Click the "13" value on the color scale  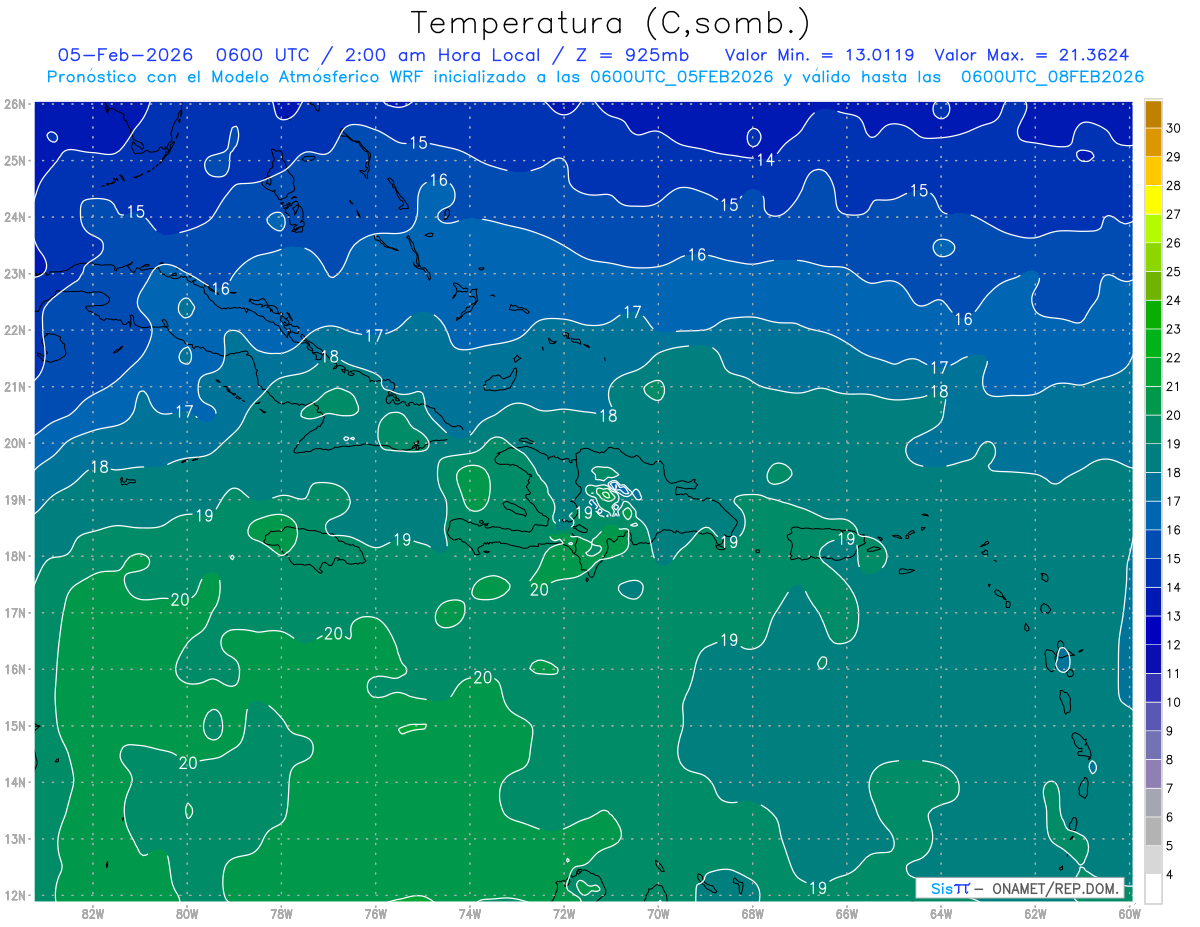(1174, 616)
